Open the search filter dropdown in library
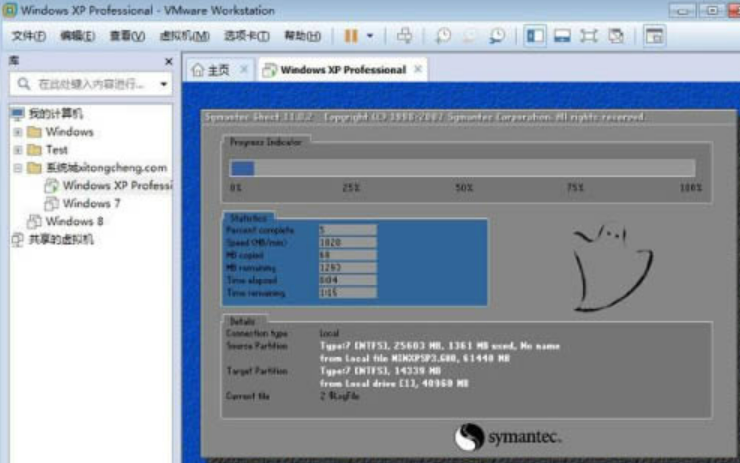Image resolution: width=740 pixels, height=463 pixels. [164, 85]
